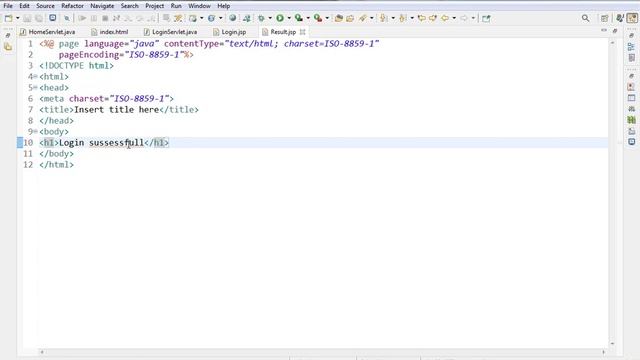640x360 pixels.
Task: Click the Suspend debug icon
Action: coord(94,18)
